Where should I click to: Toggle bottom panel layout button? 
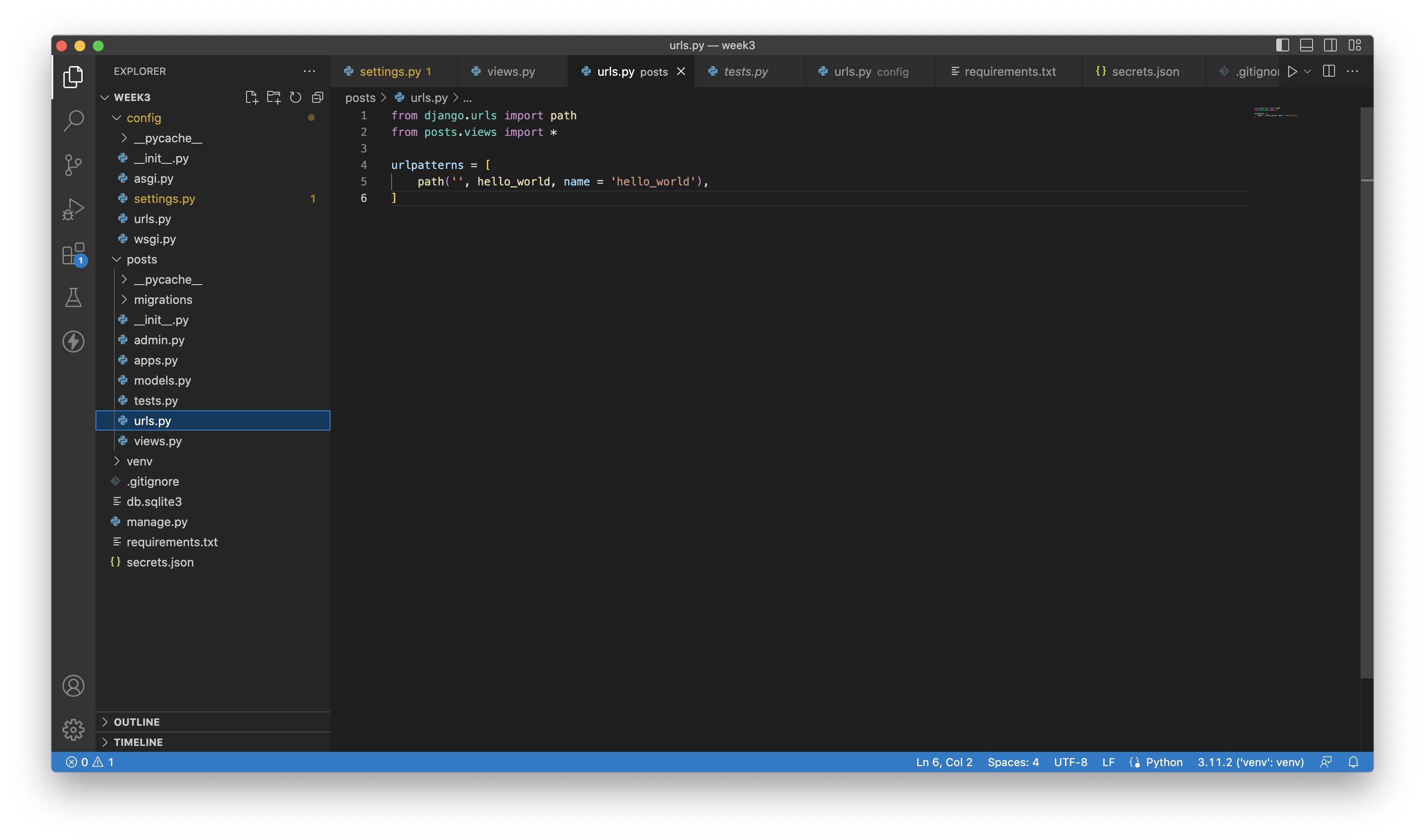(1306, 45)
